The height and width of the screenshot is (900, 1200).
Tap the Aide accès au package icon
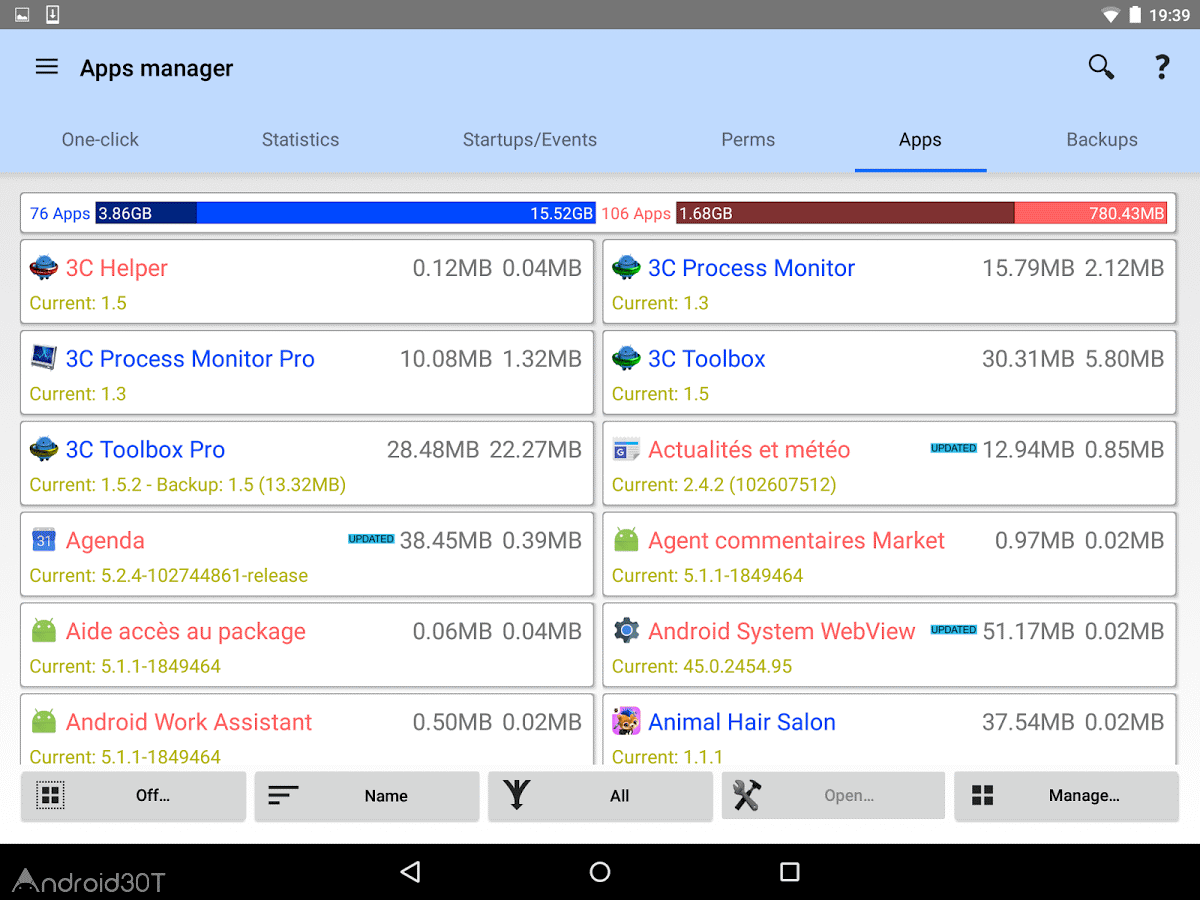[x=43, y=632]
